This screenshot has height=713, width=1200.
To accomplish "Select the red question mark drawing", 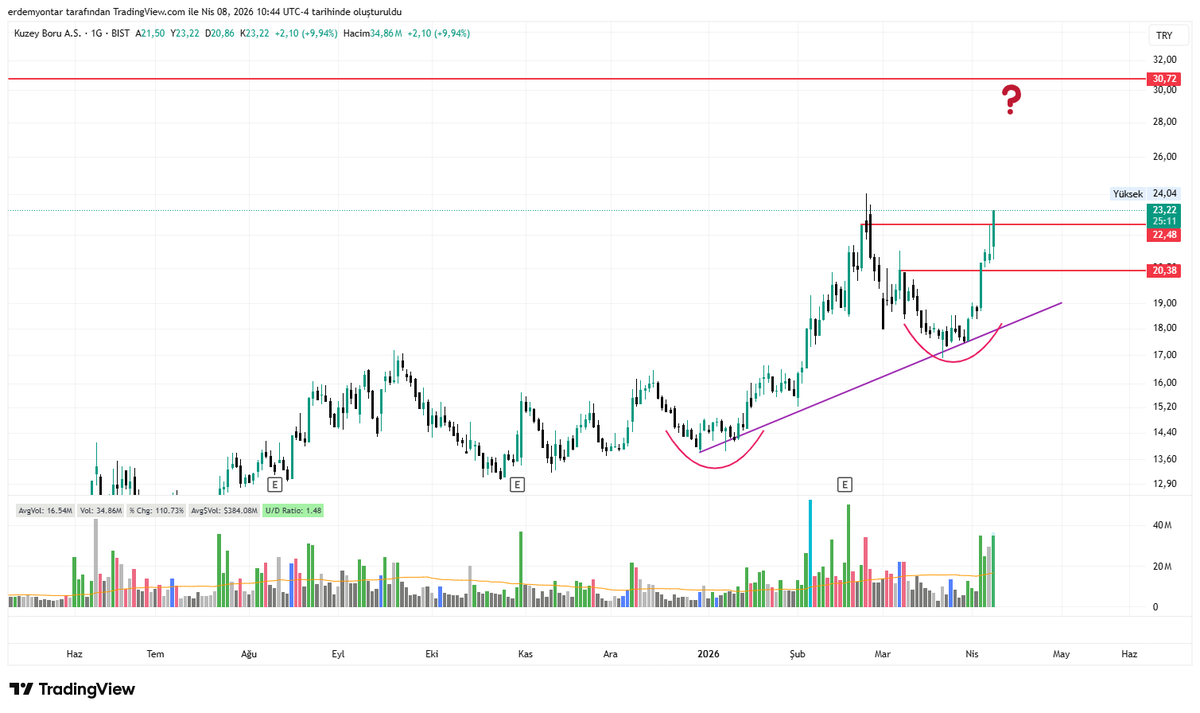I will 1010,99.
